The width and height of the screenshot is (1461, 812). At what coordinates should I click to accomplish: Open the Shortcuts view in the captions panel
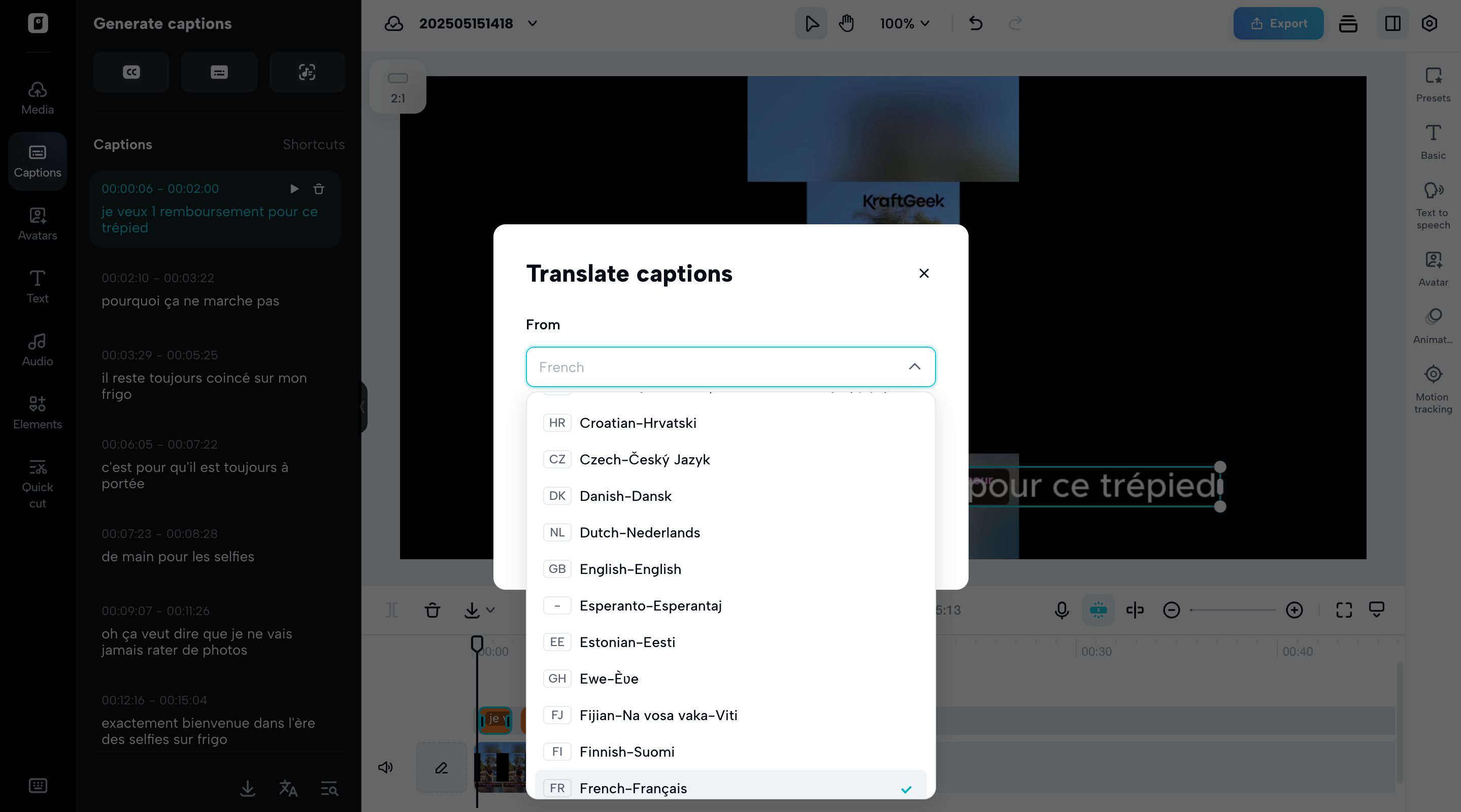[313, 145]
